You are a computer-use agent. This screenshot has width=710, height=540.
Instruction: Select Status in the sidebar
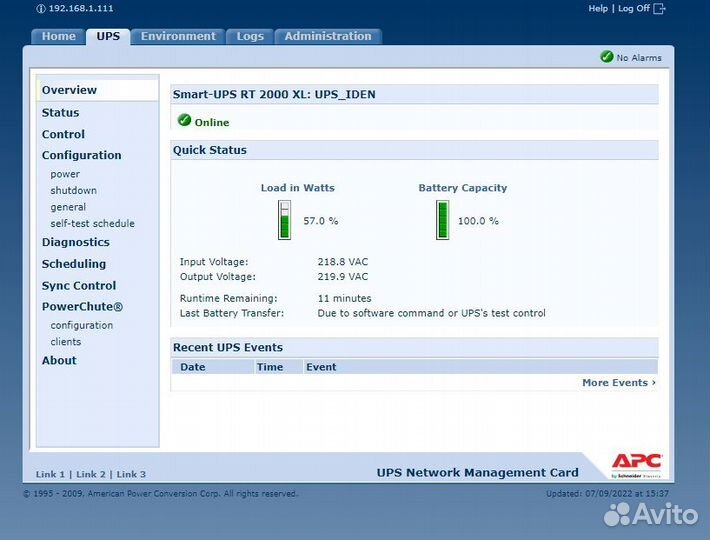click(60, 113)
